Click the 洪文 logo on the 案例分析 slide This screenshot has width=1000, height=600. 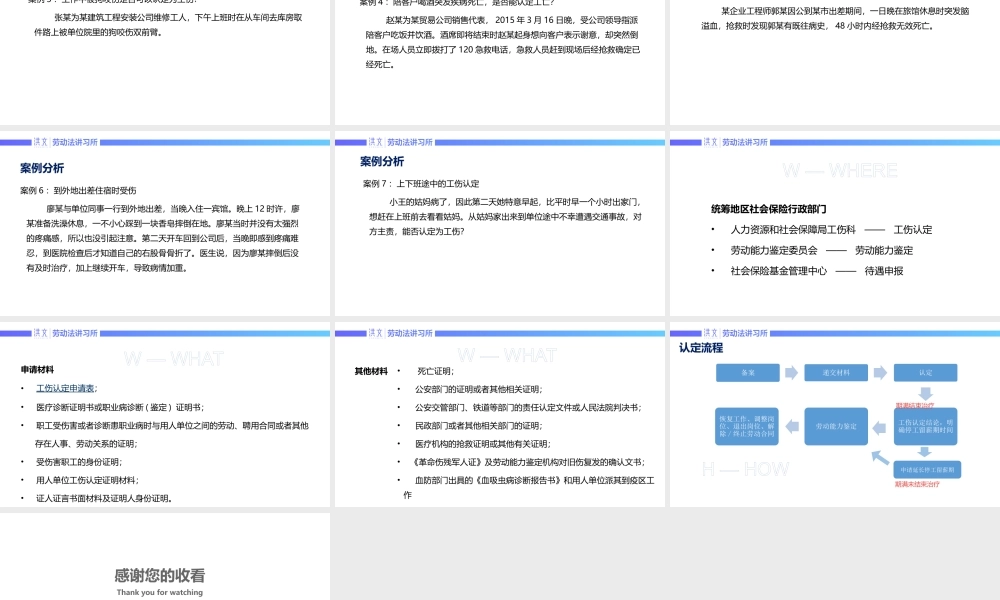coord(38,143)
